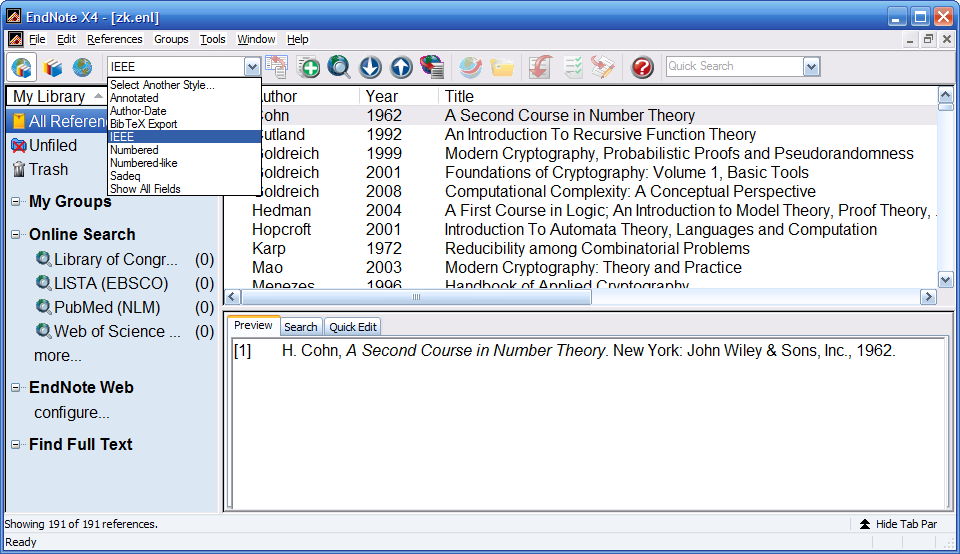Sort references by Year column header
The height and width of the screenshot is (554, 960).
pos(399,96)
